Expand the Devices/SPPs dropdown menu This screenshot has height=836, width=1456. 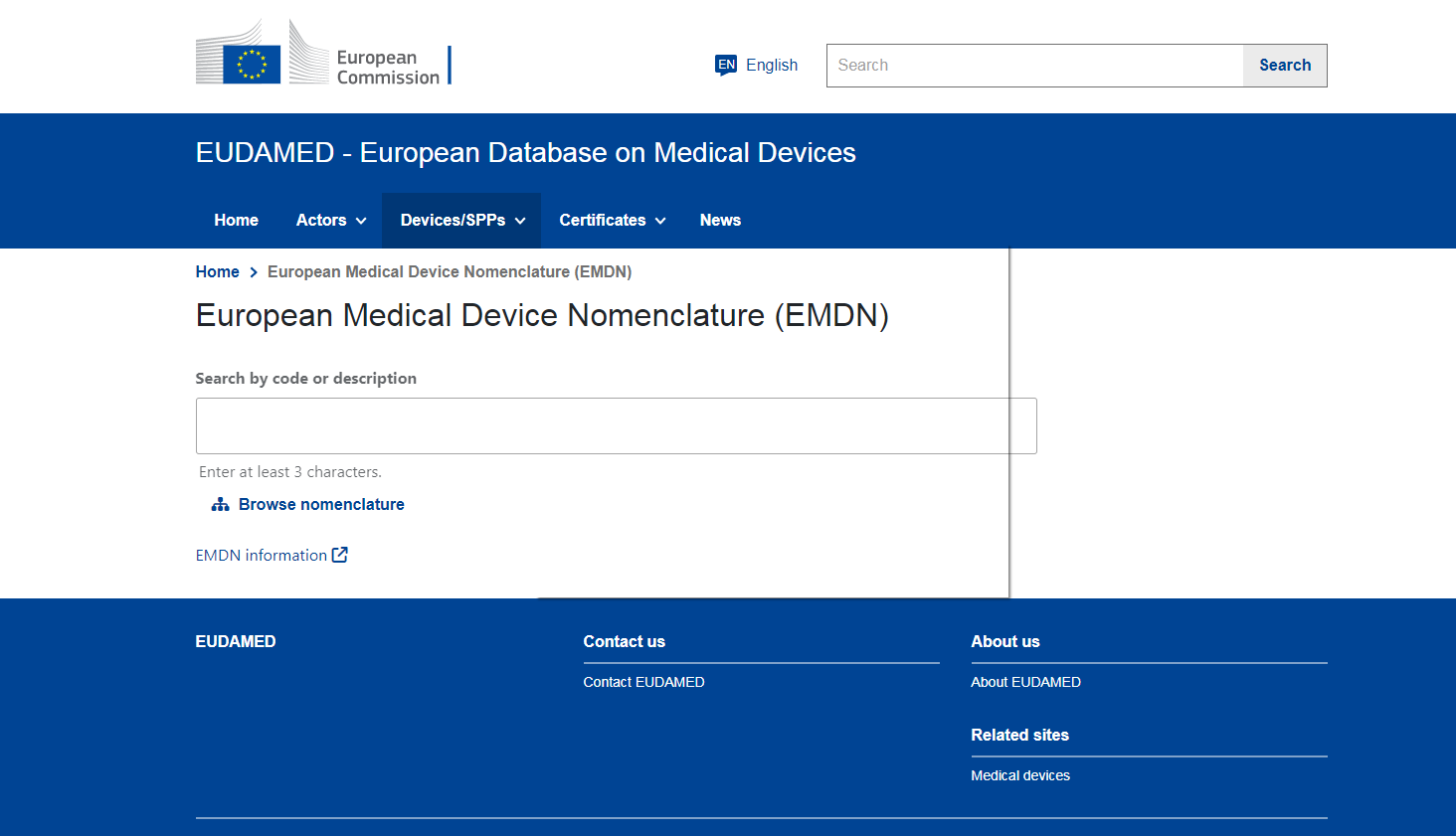coord(461,221)
